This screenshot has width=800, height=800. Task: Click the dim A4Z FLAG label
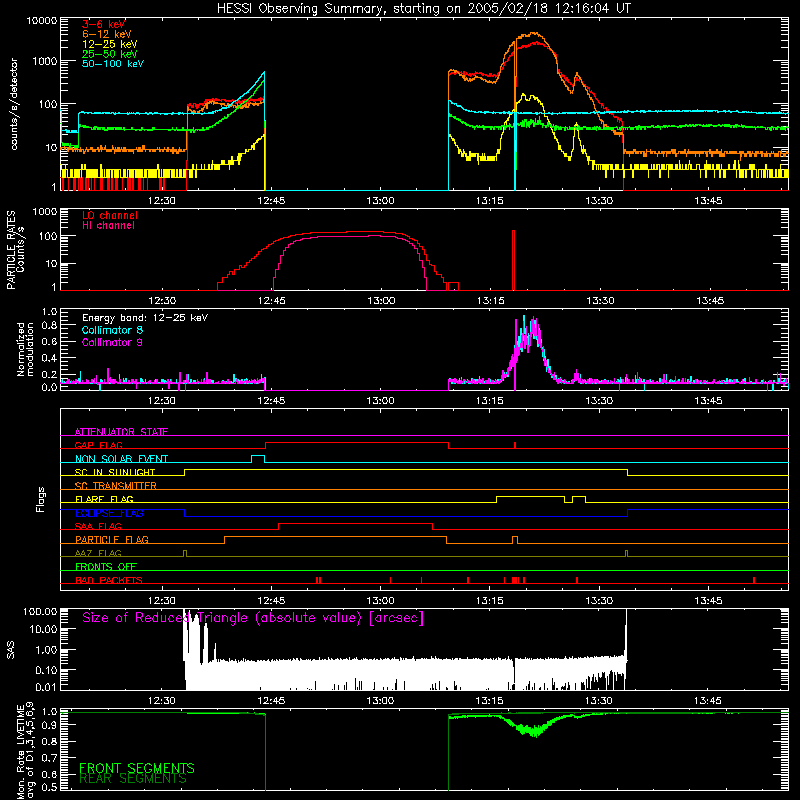pyautogui.click(x=98, y=553)
